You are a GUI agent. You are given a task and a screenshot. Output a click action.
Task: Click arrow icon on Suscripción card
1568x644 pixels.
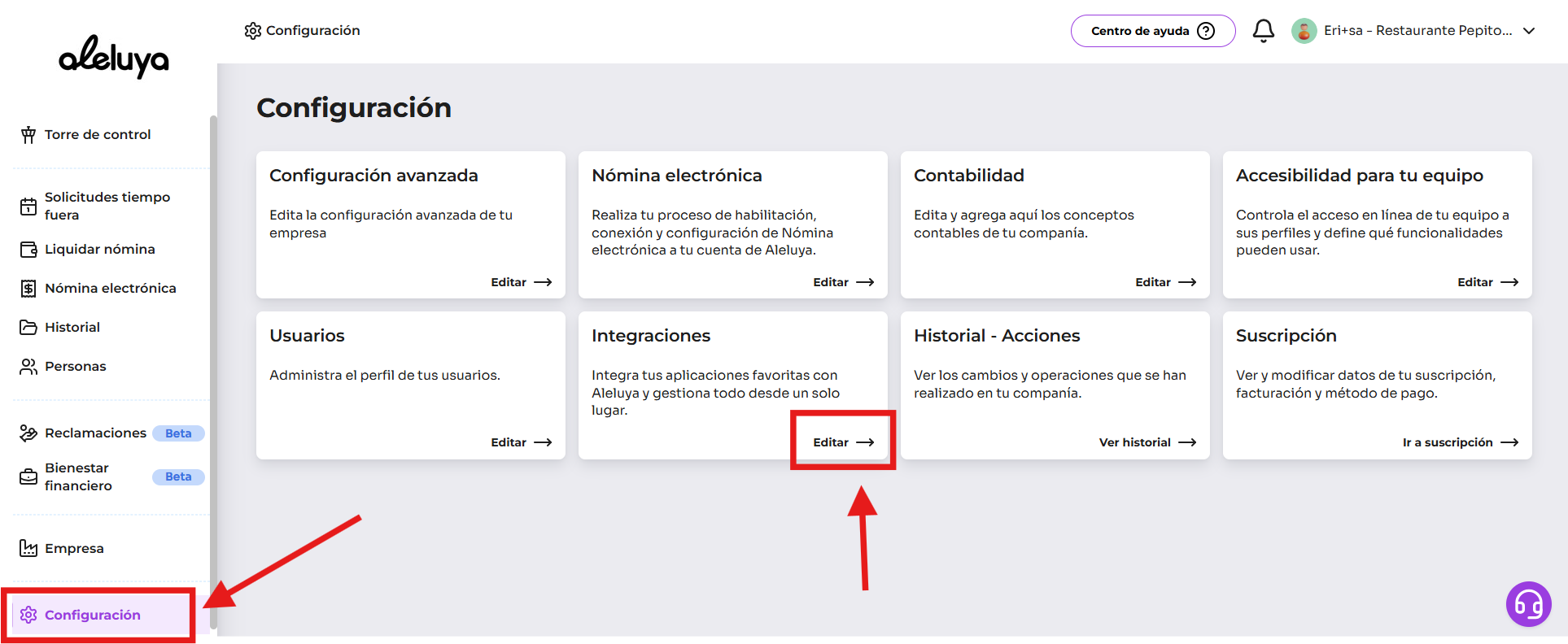tap(1509, 442)
